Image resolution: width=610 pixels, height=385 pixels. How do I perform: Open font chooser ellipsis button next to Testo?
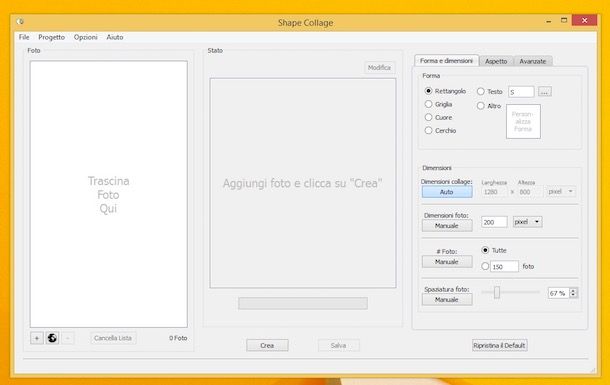point(545,92)
